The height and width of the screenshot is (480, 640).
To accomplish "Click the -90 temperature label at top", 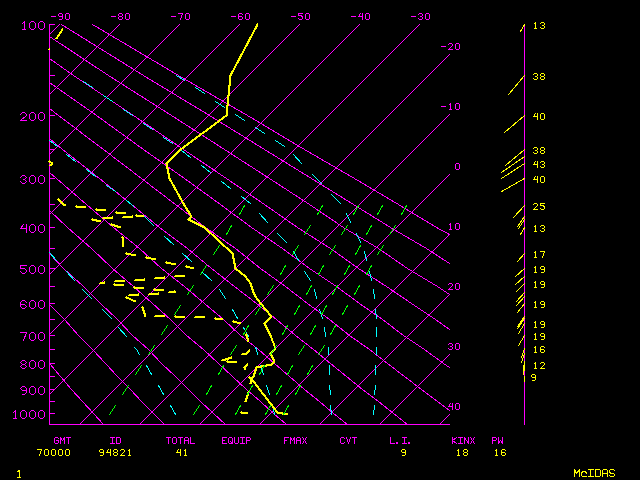I will 61,17.
